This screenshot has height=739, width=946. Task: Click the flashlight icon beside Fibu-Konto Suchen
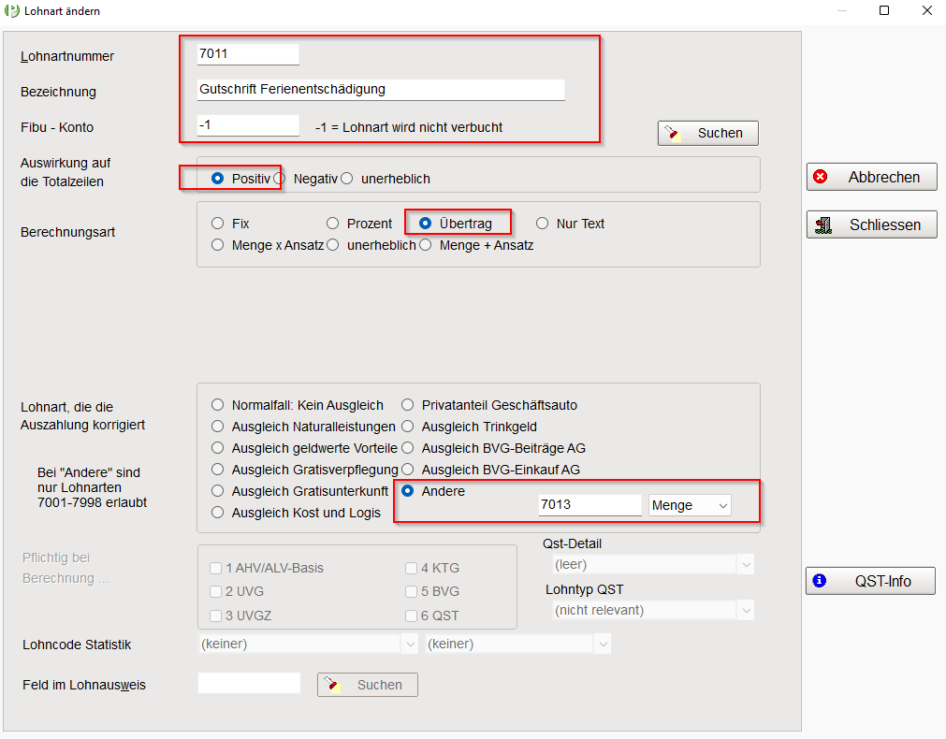675,133
